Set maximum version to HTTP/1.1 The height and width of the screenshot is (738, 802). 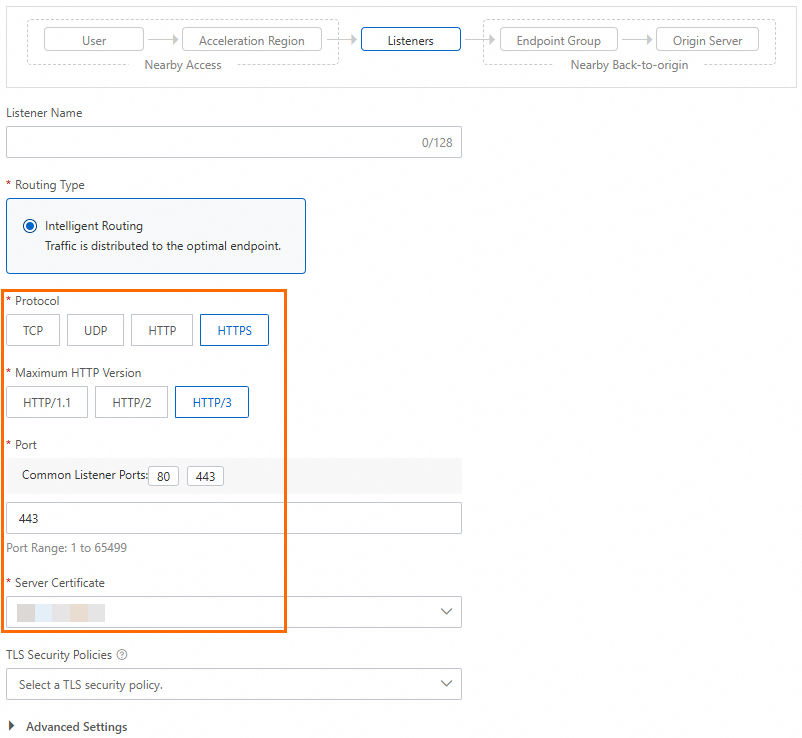coord(47,402)
